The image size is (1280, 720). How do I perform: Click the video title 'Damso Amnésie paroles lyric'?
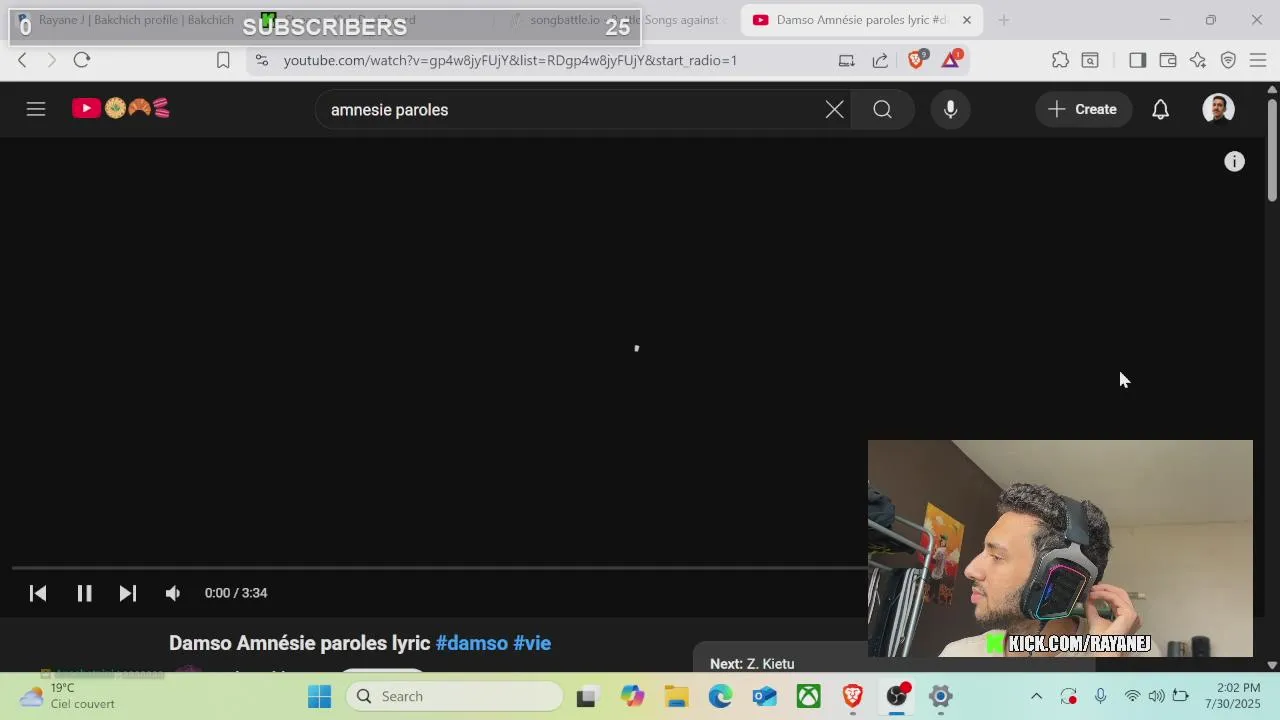click(x=300, y=643)
